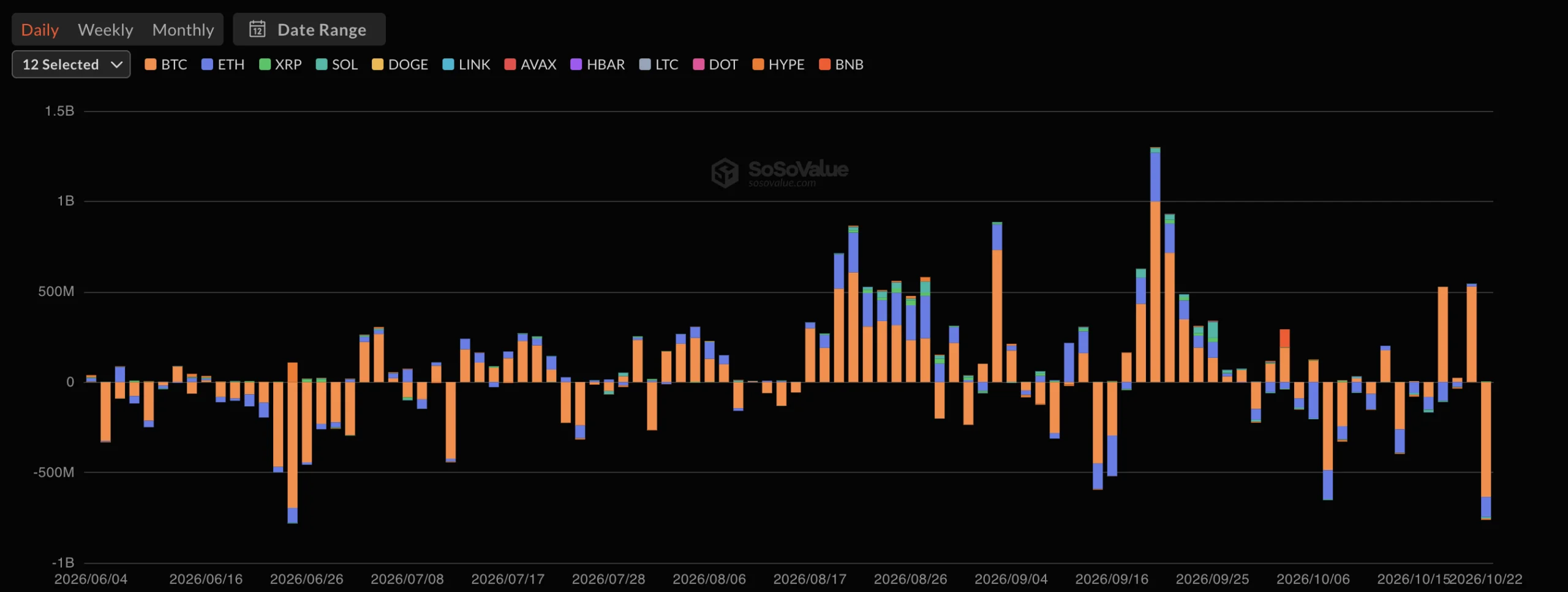Switch to the Weekly view tab
The width and height of the screenshot is (1568, 592).
click(105, 29)
